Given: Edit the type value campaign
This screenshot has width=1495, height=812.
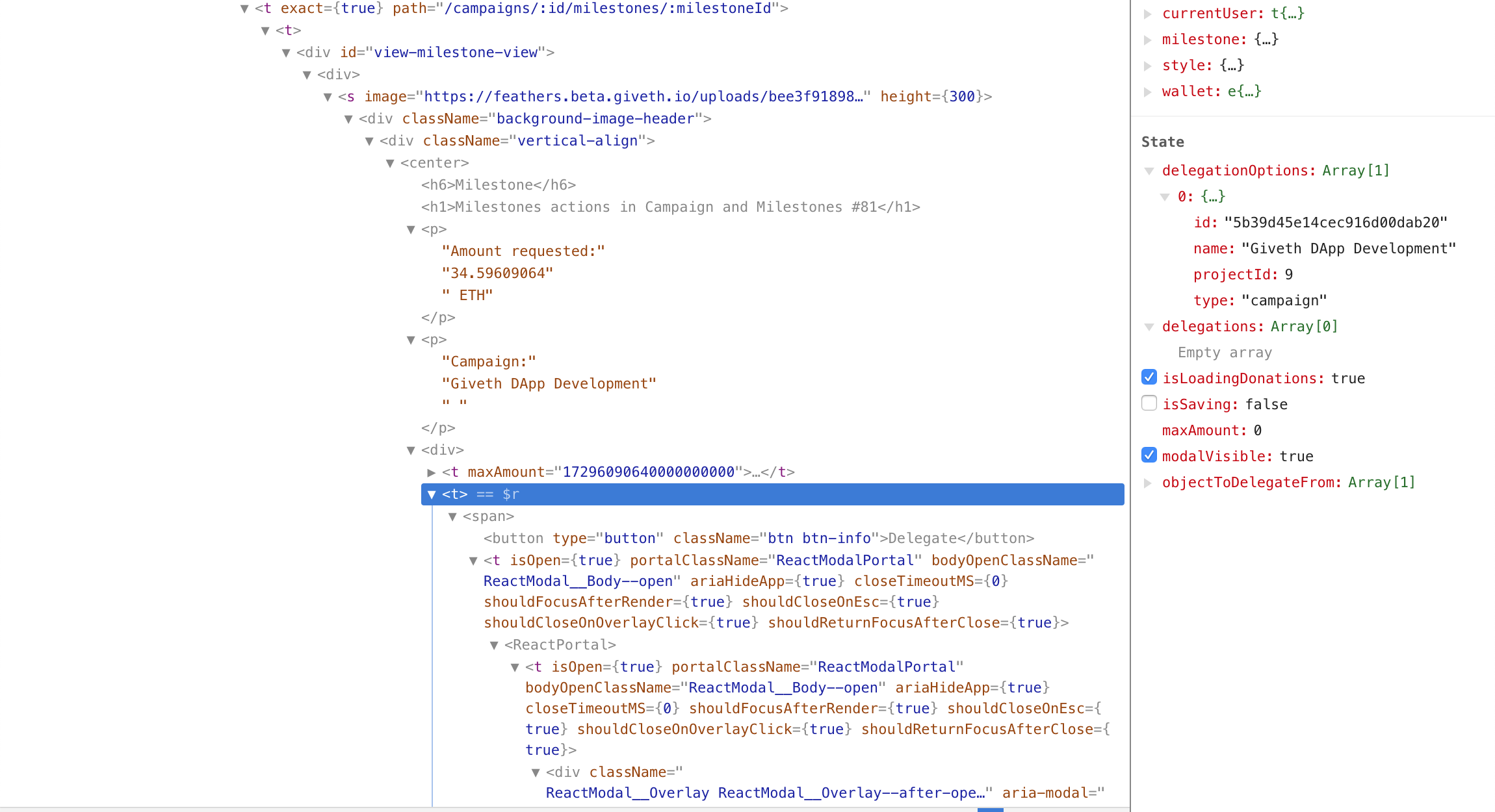Looking at the screenshot, I should click(x=1284, y=300).
